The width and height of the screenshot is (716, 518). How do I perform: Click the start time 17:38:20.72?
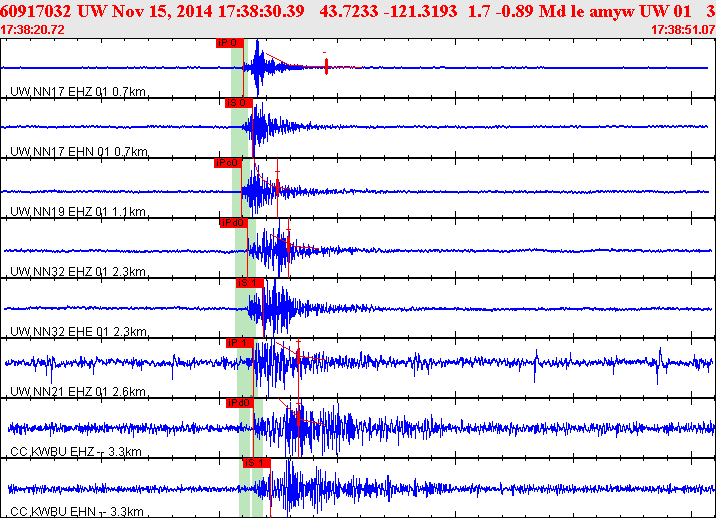[x=32, y=30]
